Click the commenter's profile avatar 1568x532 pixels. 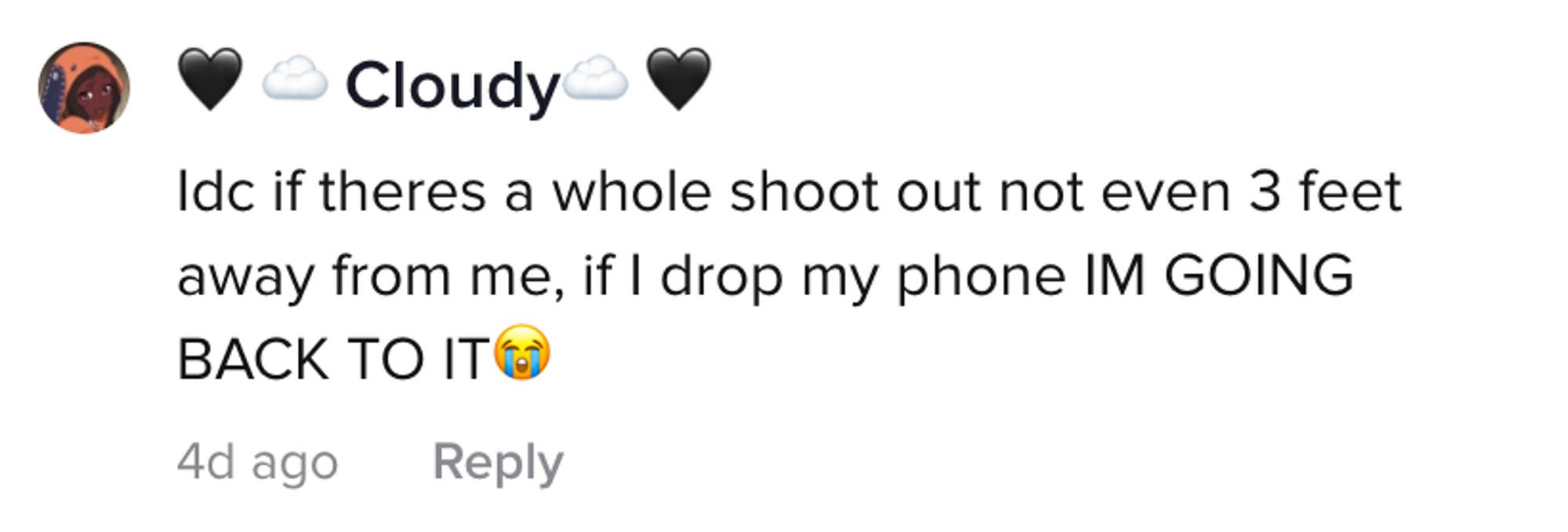84,88
